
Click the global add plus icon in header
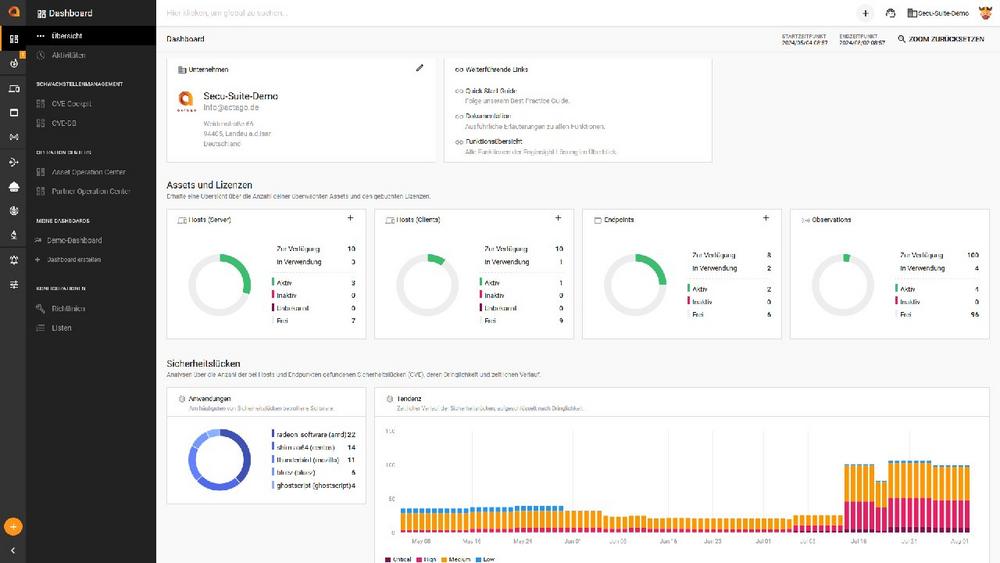pyautogui.click(x=865, y=13)
